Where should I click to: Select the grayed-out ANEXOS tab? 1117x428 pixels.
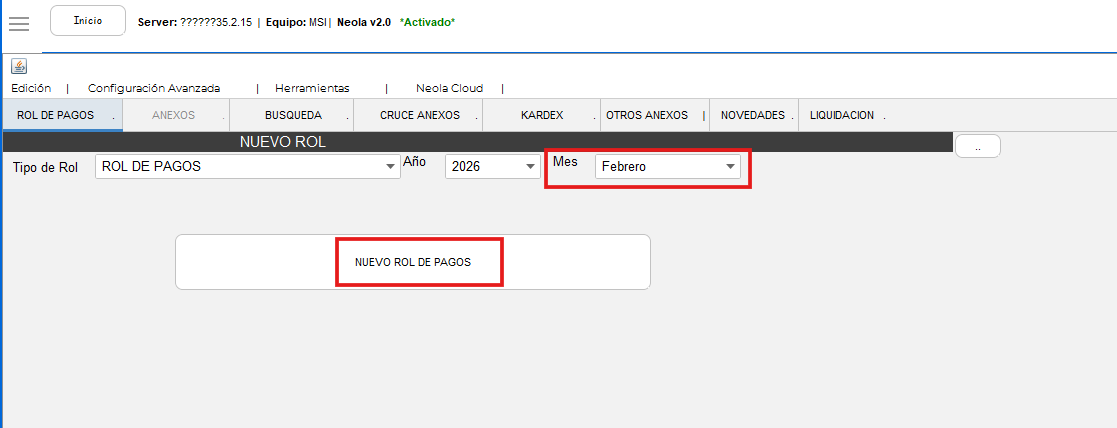click(174, 115)
